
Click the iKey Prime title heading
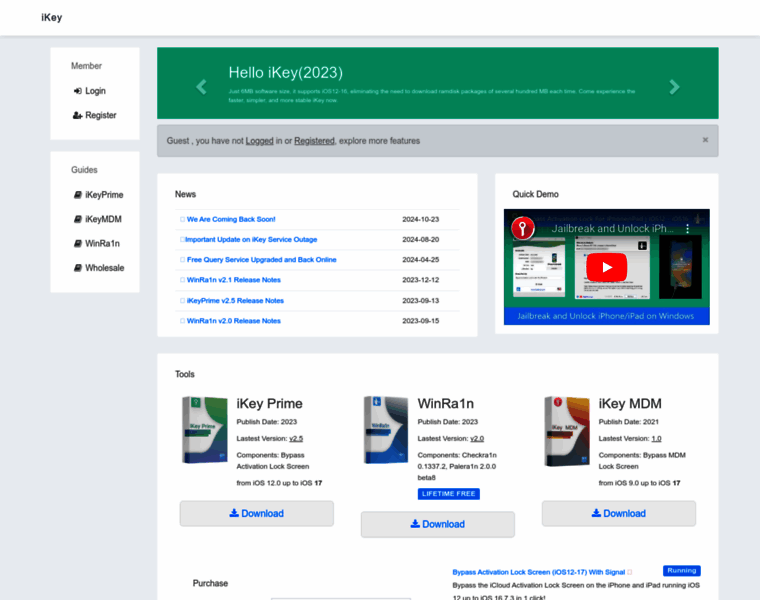pyautogui.click(x=269, y=404)
